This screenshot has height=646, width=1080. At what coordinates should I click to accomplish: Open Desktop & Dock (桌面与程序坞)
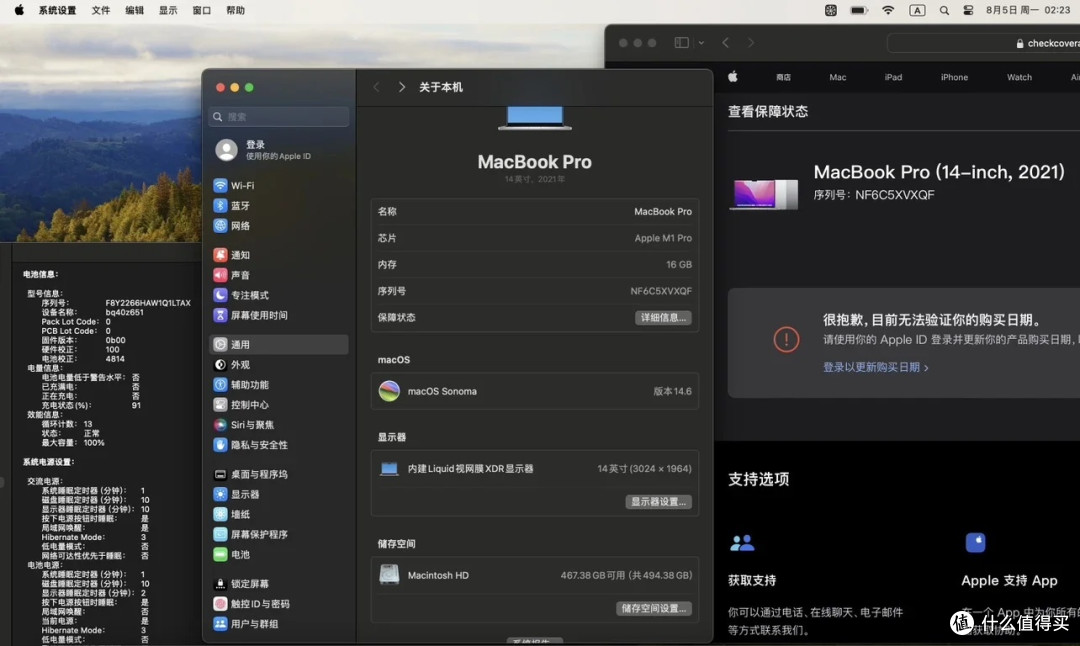279,474
